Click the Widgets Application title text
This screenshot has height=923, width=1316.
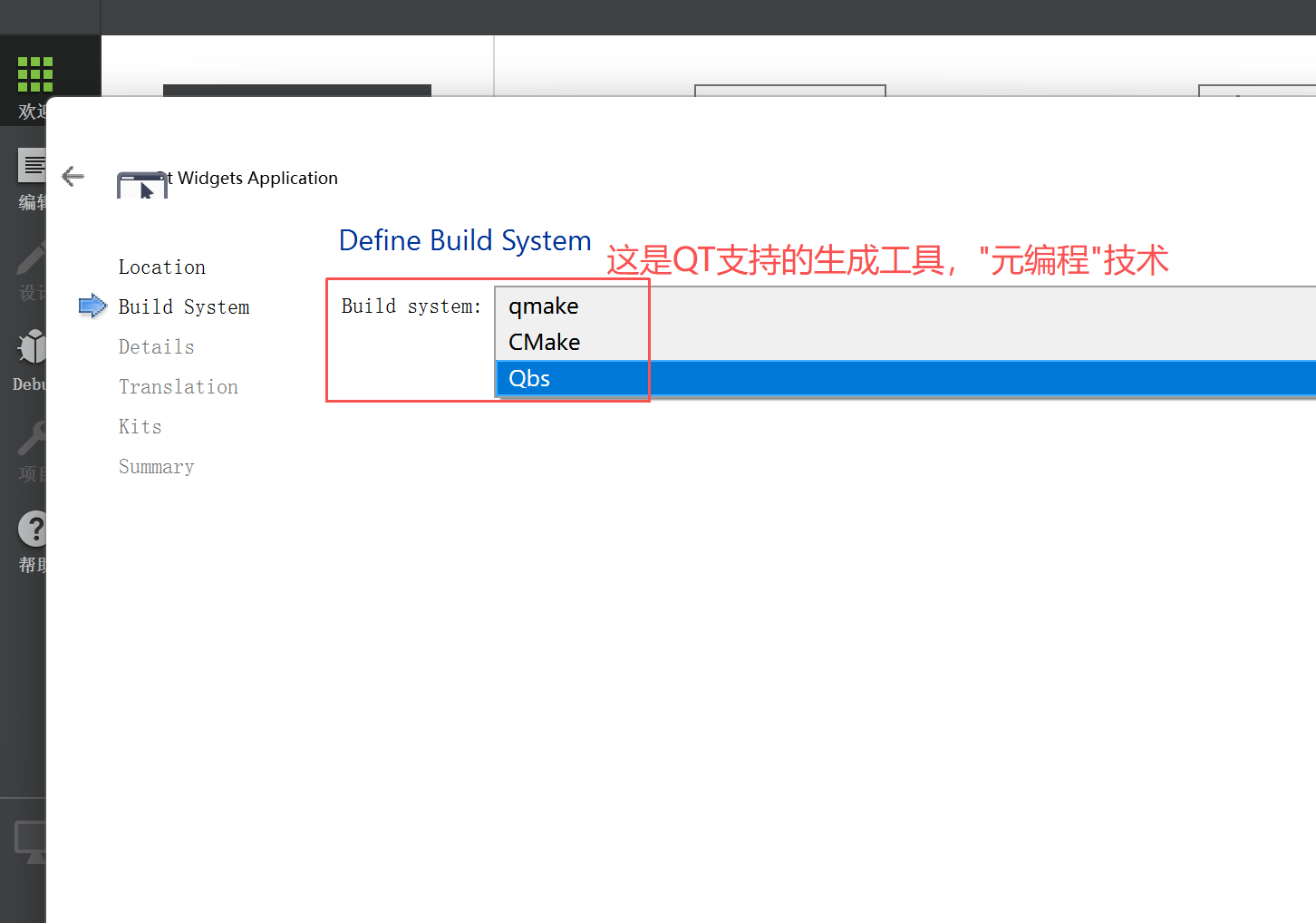[257, 179]
